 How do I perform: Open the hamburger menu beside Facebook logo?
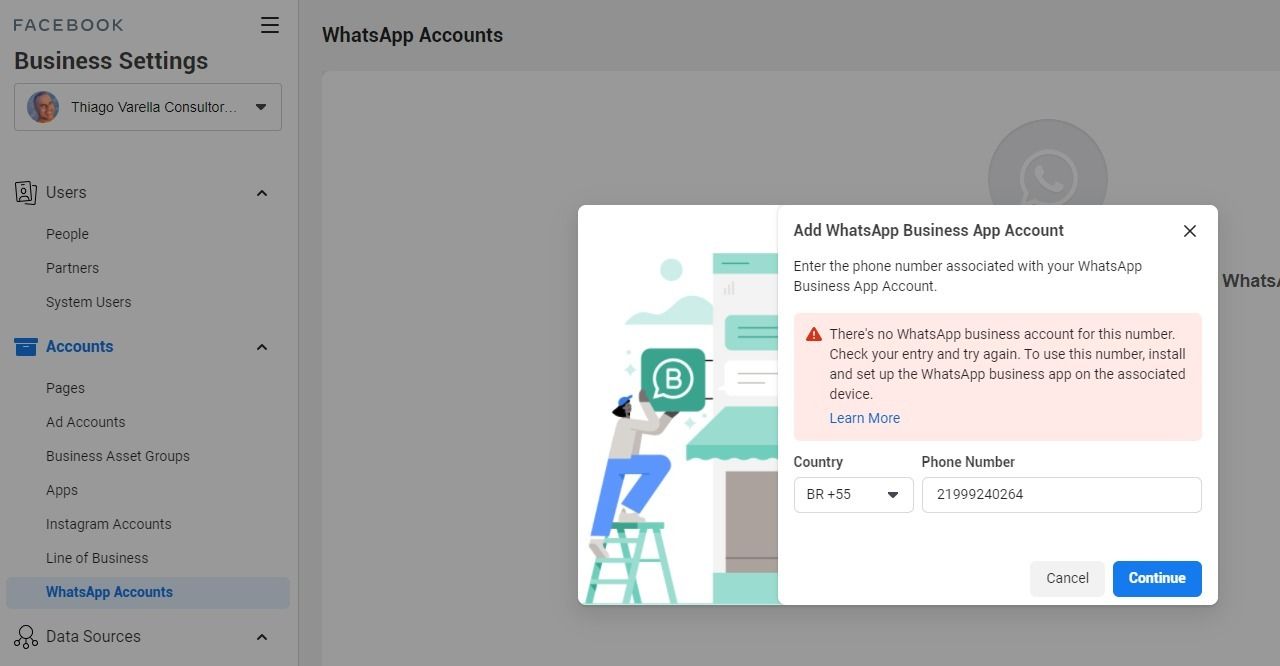(x=270, y=25)
